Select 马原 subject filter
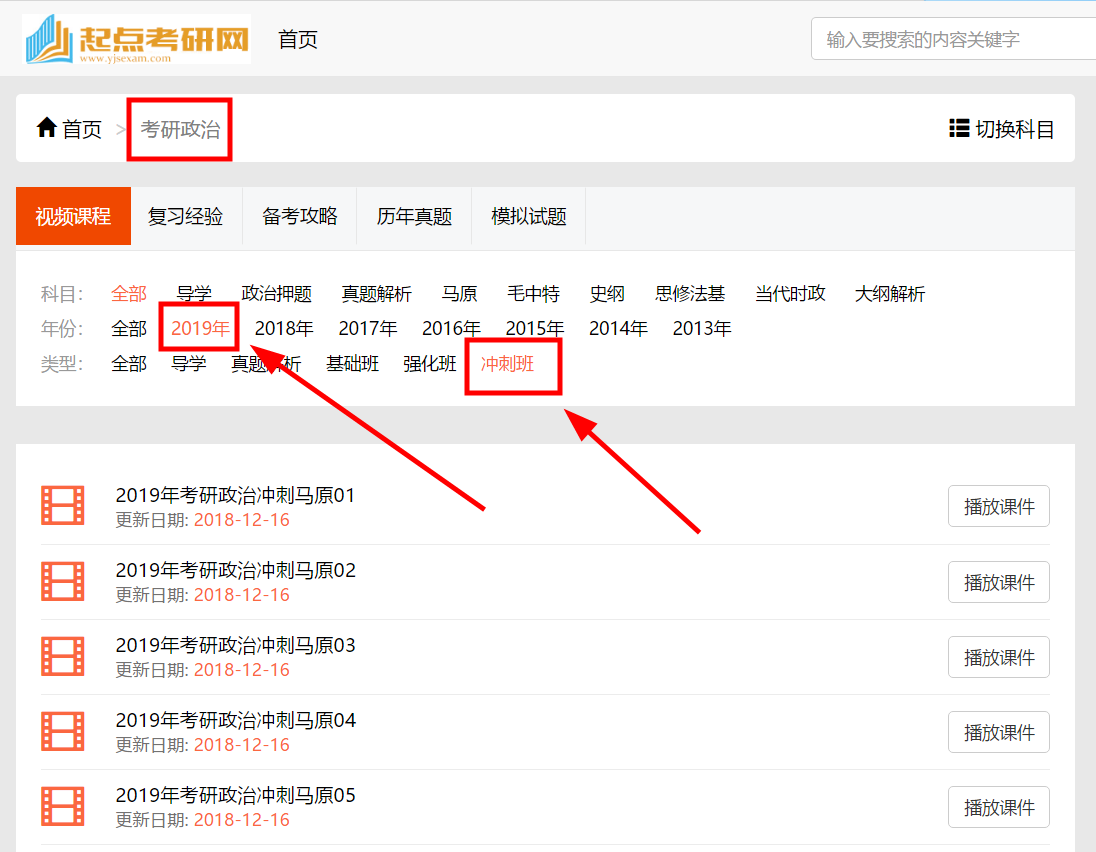1096x852 pixels. click(x=459, y=294)
